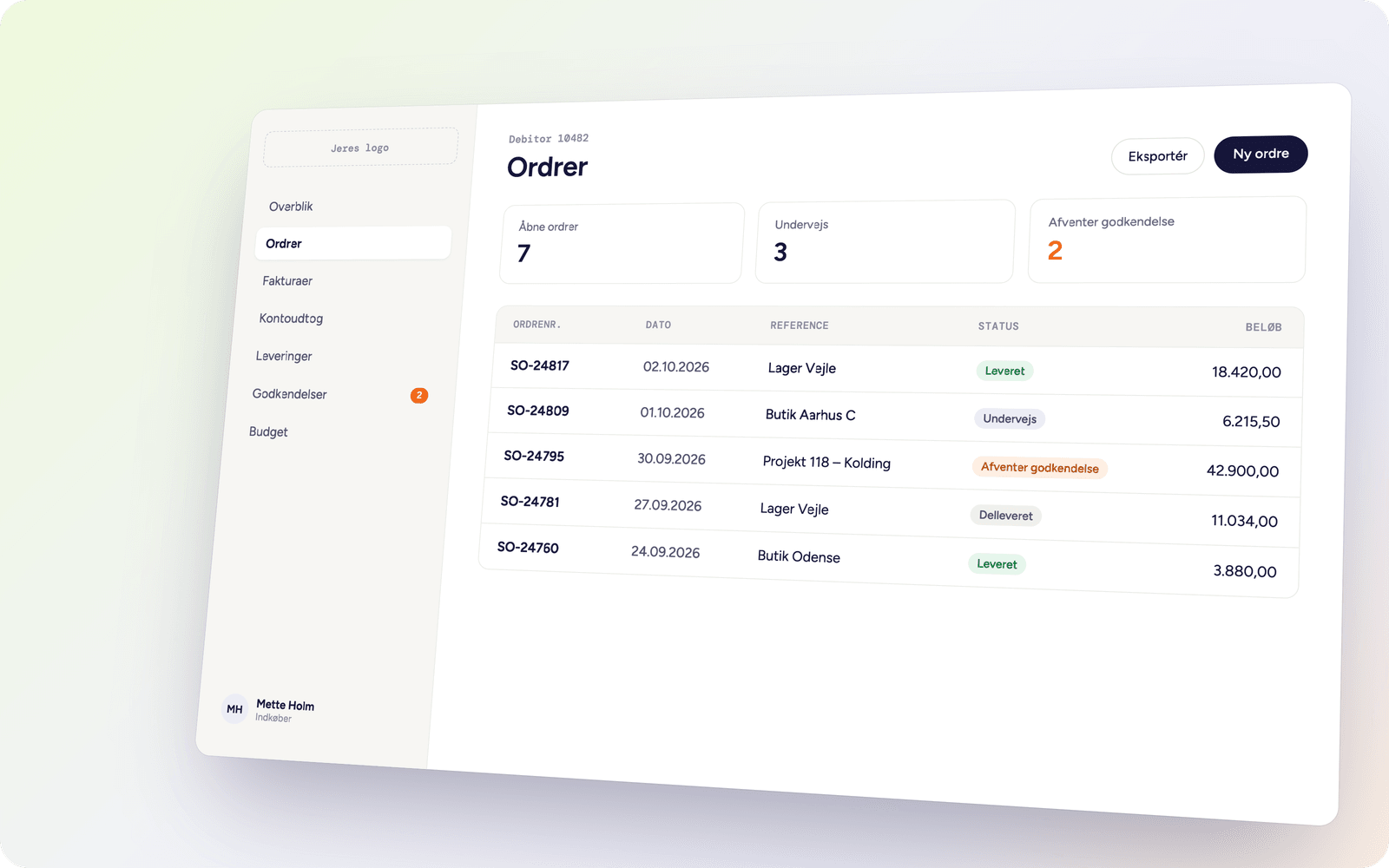Open the Åbne ordrer summary card
1389x868 pixels.
[x=622, y=243]
